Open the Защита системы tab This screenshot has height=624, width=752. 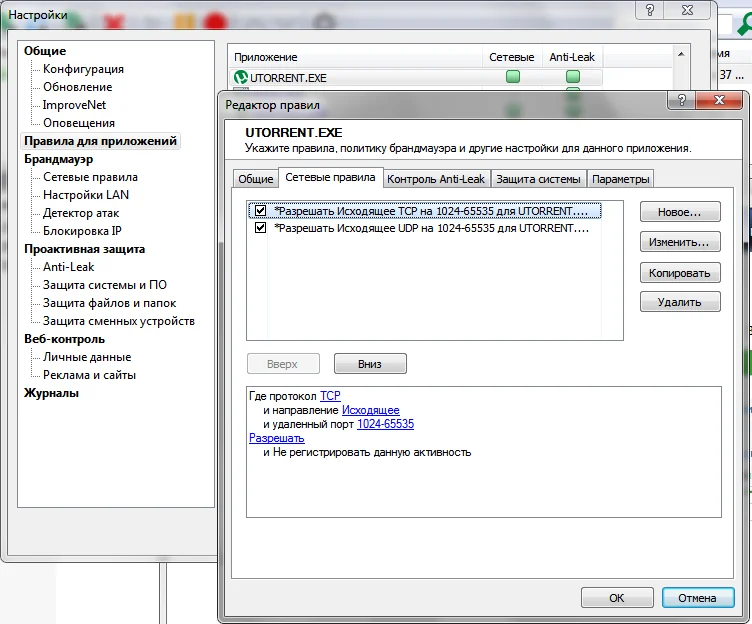[538, 179]
